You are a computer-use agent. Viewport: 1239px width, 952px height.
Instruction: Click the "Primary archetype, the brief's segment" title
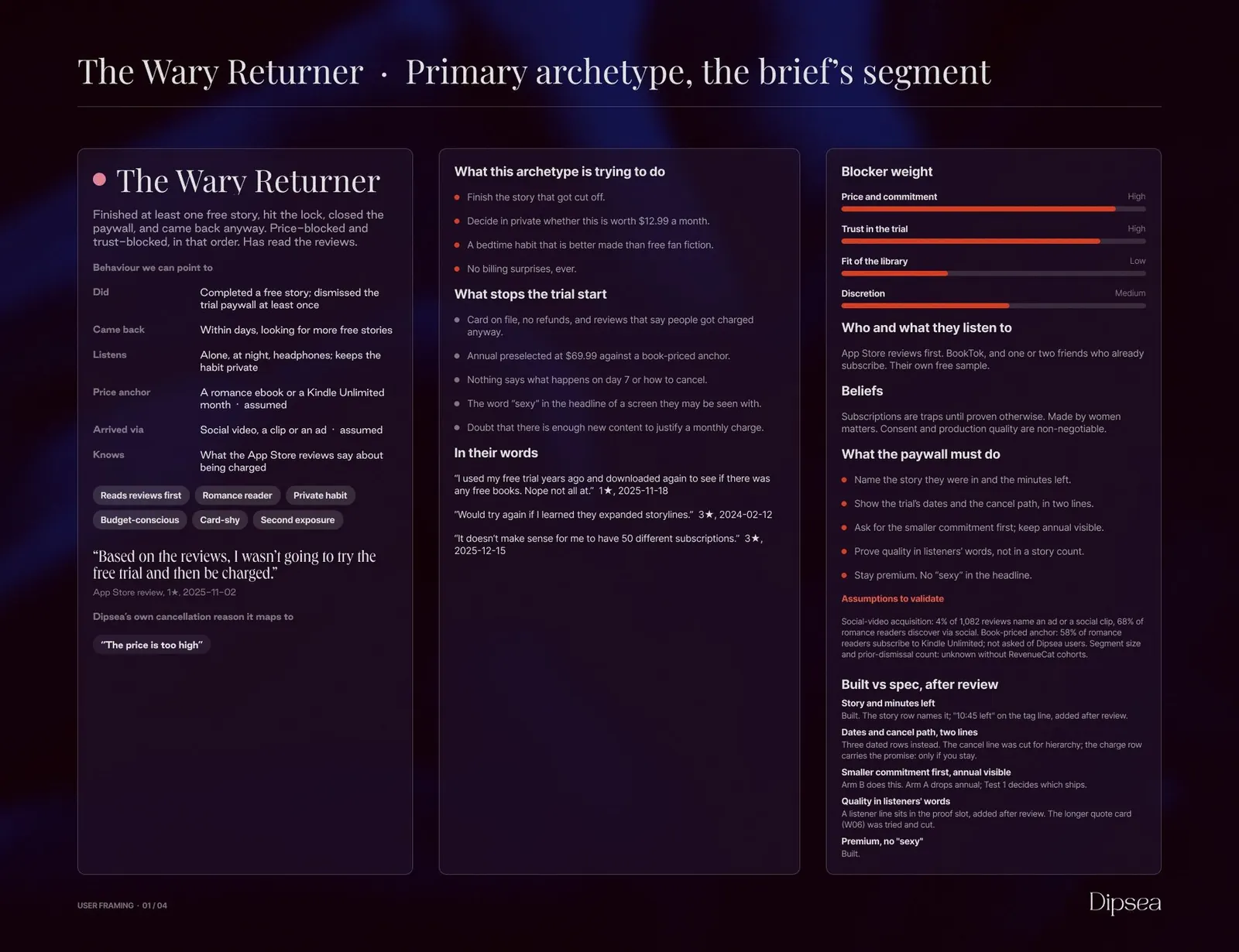tap(698, 72)
